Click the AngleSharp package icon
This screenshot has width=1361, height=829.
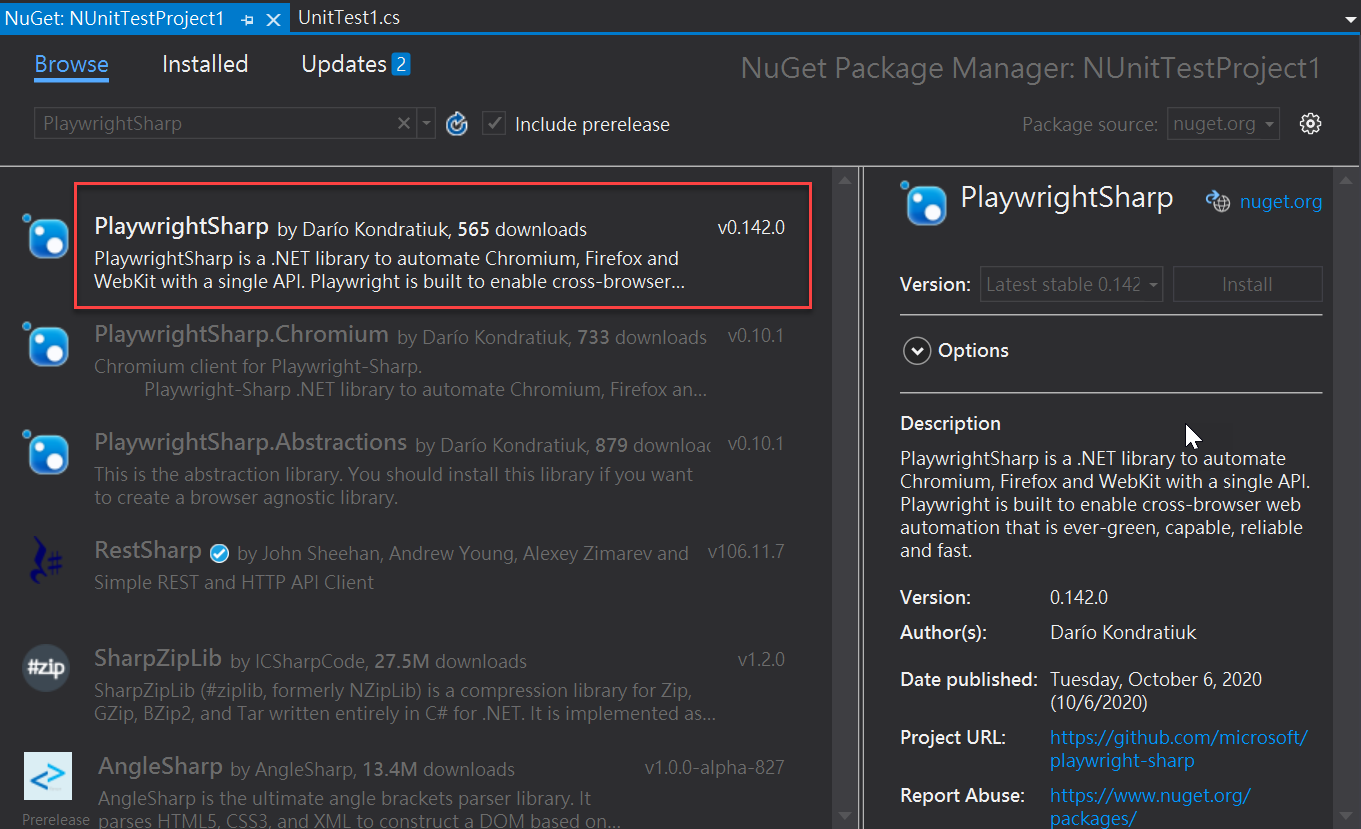point(47,776)
